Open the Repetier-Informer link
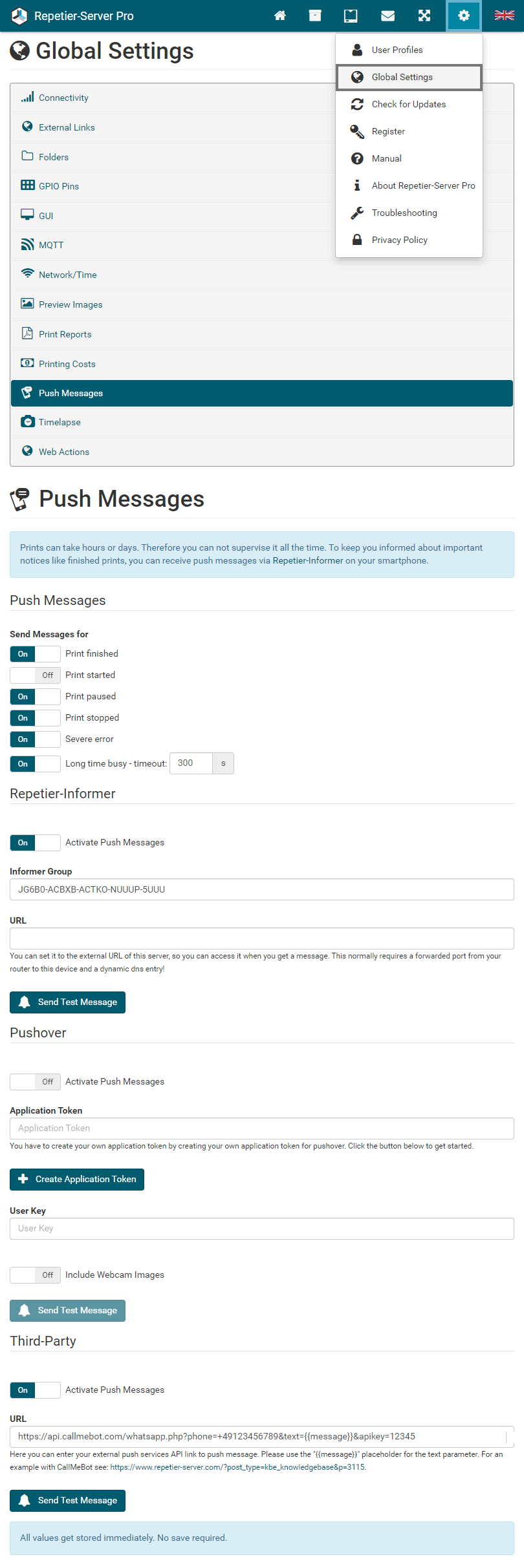Screen dimensions: 524x1568 [x=308, y=560]
